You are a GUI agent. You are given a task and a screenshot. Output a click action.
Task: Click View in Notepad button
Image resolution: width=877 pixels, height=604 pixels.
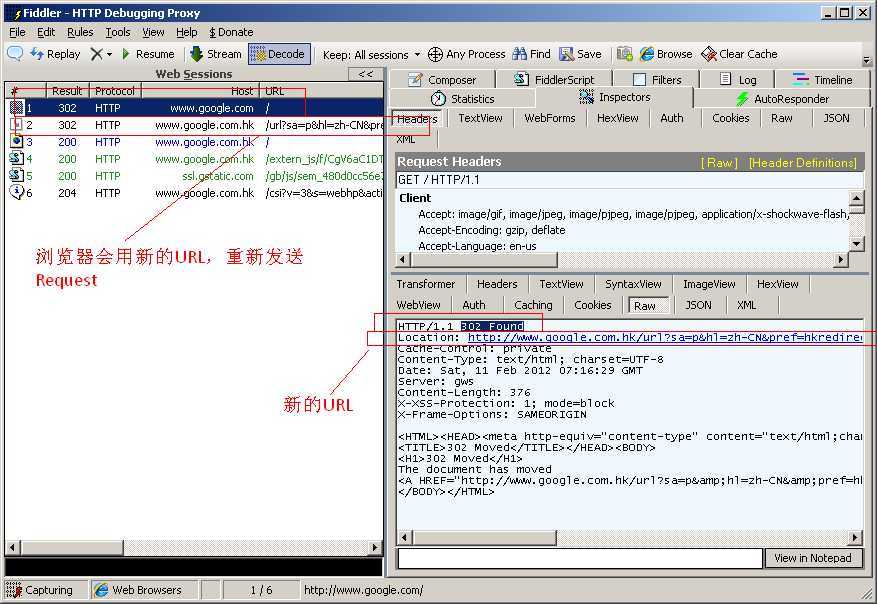coord(813,558)
